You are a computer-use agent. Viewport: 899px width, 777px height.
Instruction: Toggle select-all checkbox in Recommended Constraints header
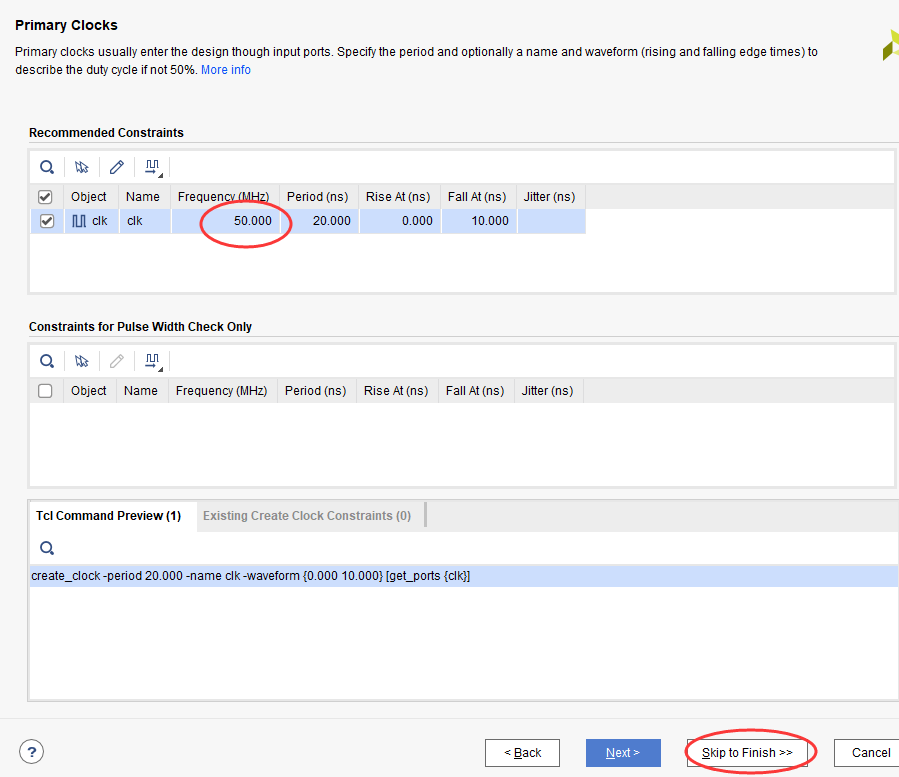point(45,197)
